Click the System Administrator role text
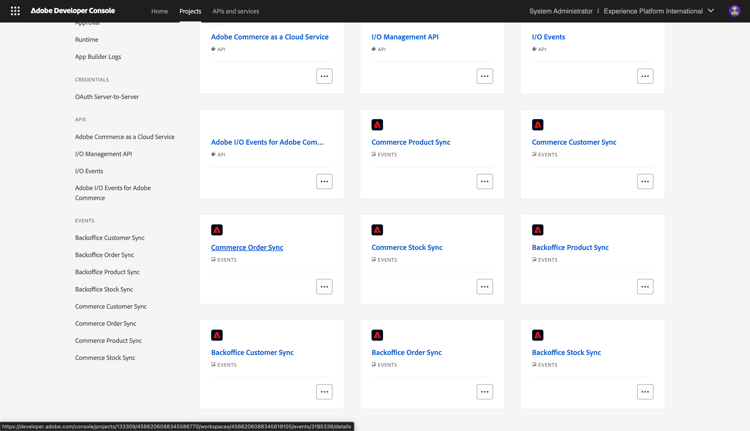 pos(561,11)
